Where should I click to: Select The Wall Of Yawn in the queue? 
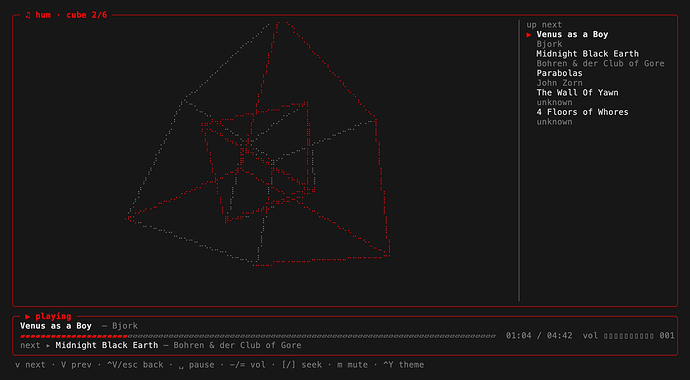click(577, 92)
